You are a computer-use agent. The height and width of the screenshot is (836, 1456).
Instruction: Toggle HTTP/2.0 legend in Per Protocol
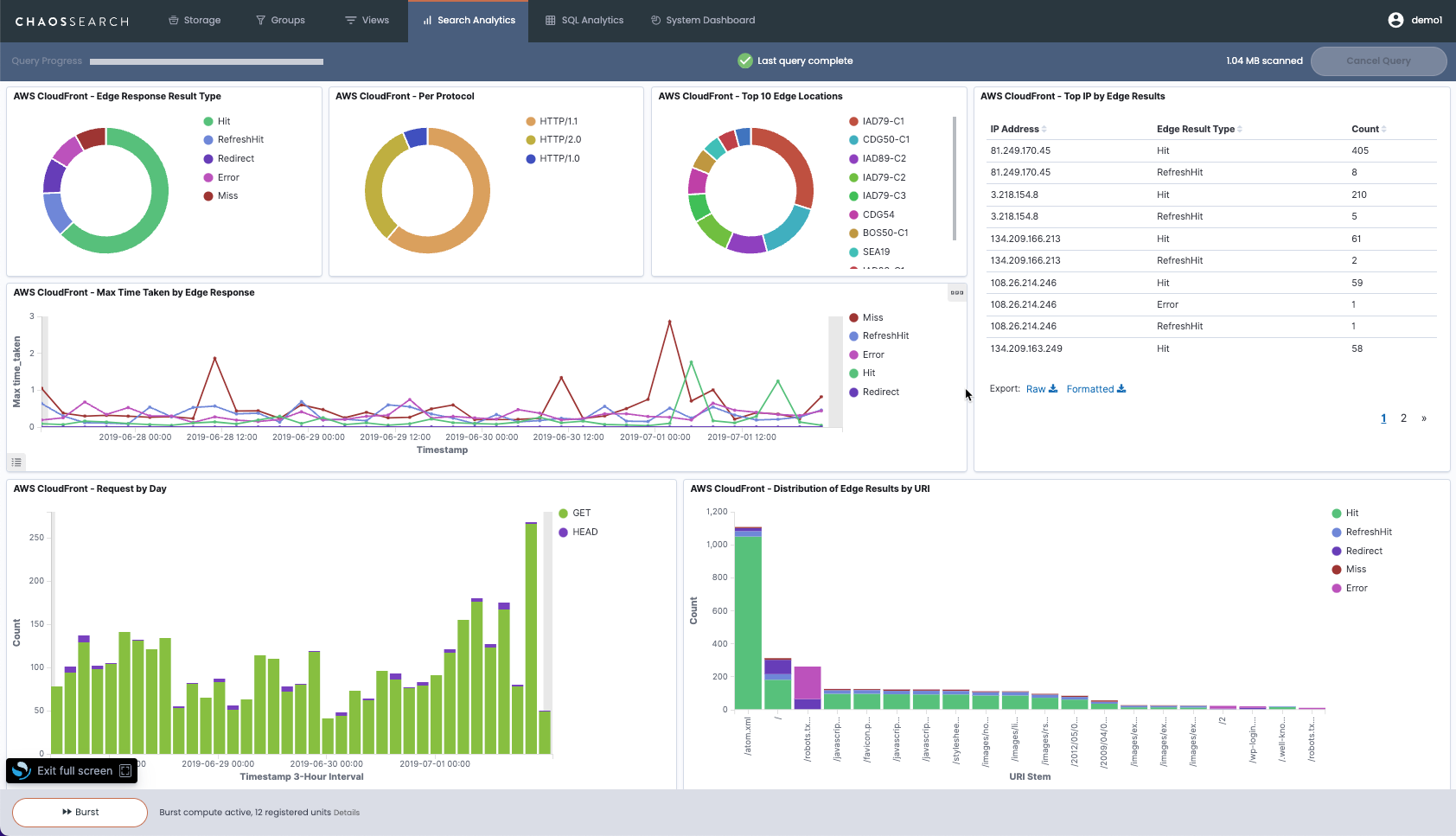coord(553,139)
